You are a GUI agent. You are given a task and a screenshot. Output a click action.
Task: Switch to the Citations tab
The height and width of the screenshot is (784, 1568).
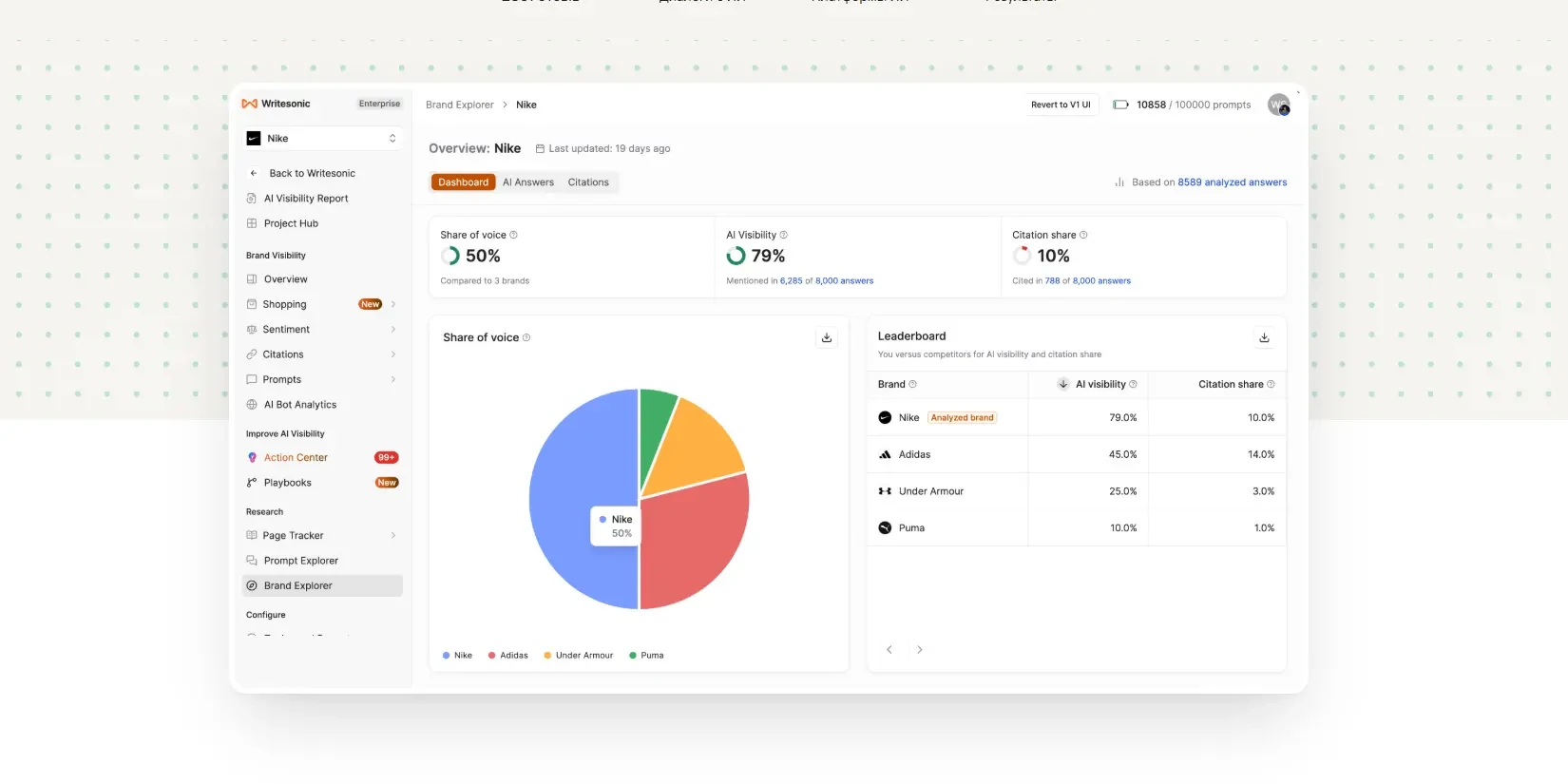pyautogui.click(x=588, y=182)
